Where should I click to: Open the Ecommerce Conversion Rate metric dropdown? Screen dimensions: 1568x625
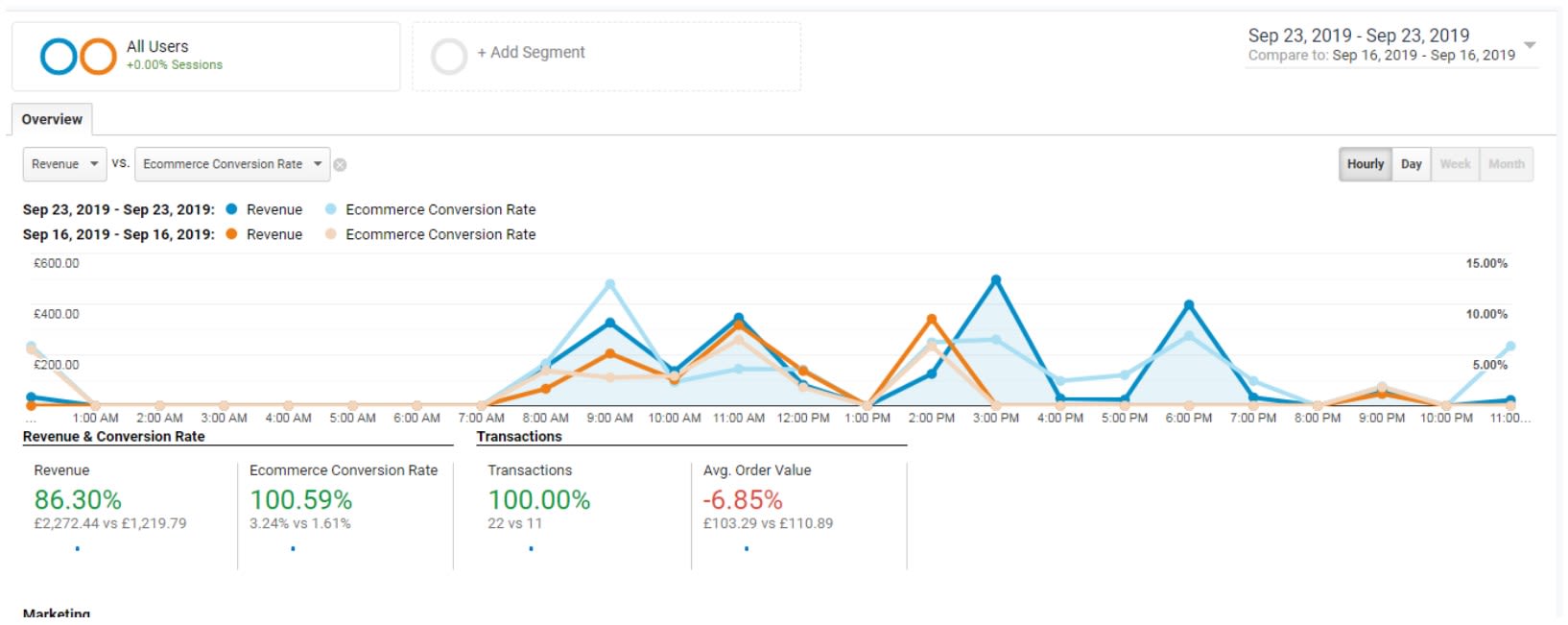tap(232, 164)
